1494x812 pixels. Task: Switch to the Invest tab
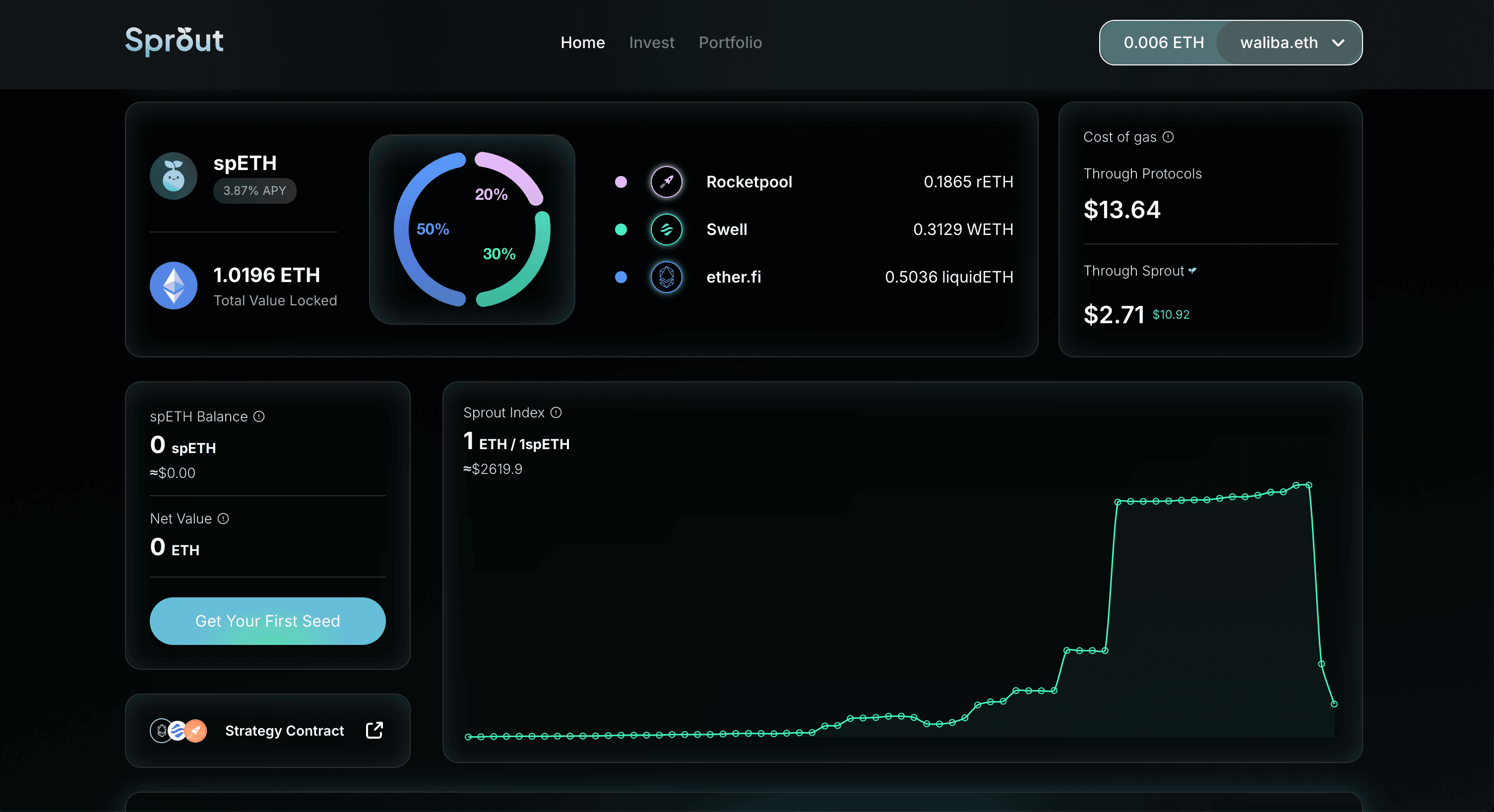point(651,42)
